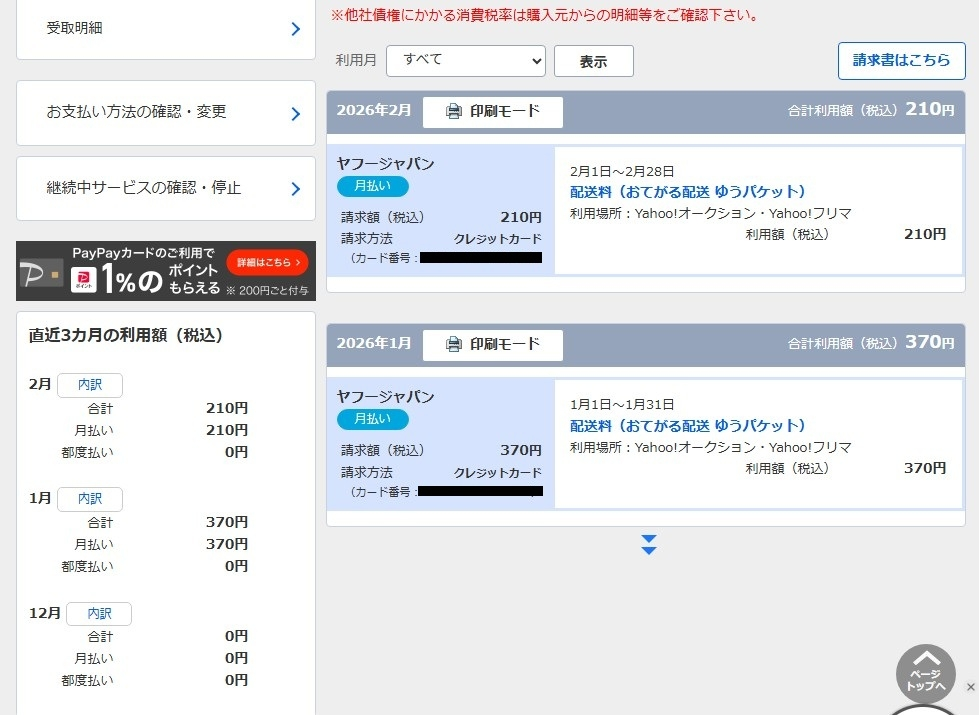This screenshot has width=979, height=715.
Task: Click chevron arrow beside お支払い方法の確認・変更
Action: tap(296, 114)
